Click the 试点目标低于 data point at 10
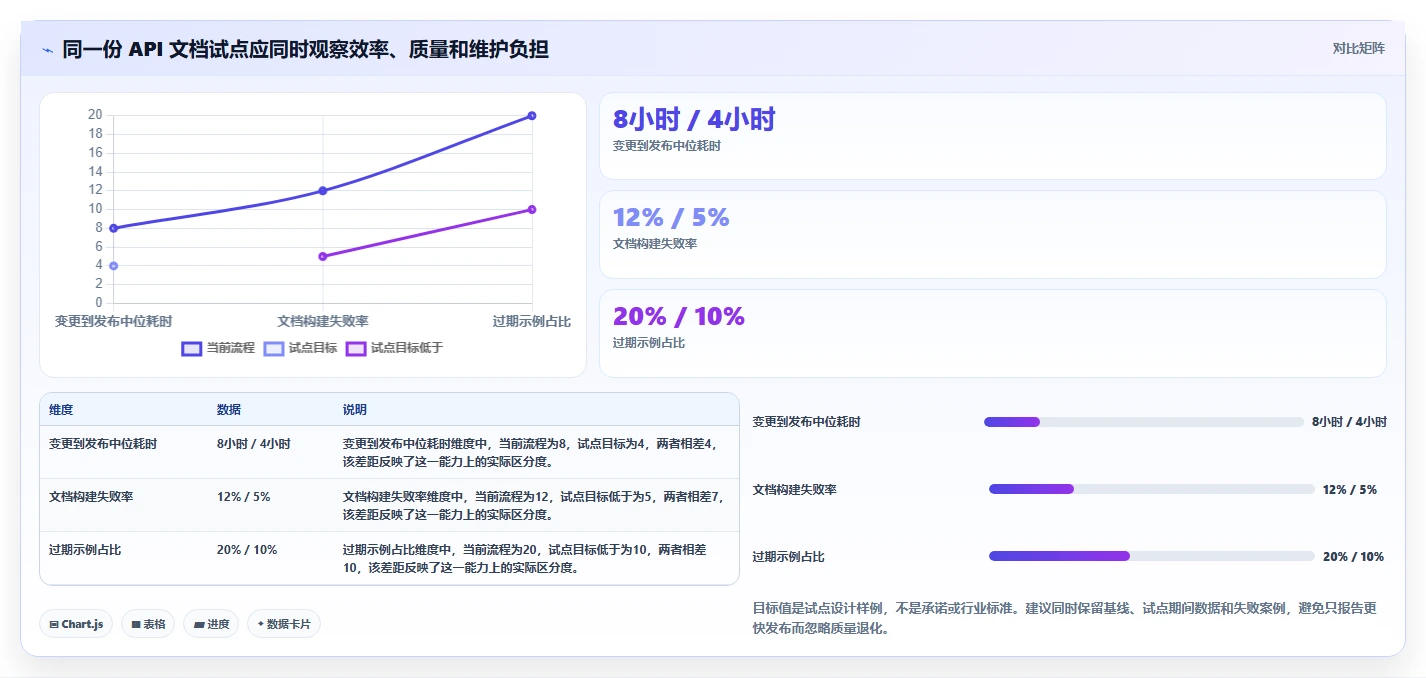The height and width of the screenshot is (678, 1426). click(532, 209)
